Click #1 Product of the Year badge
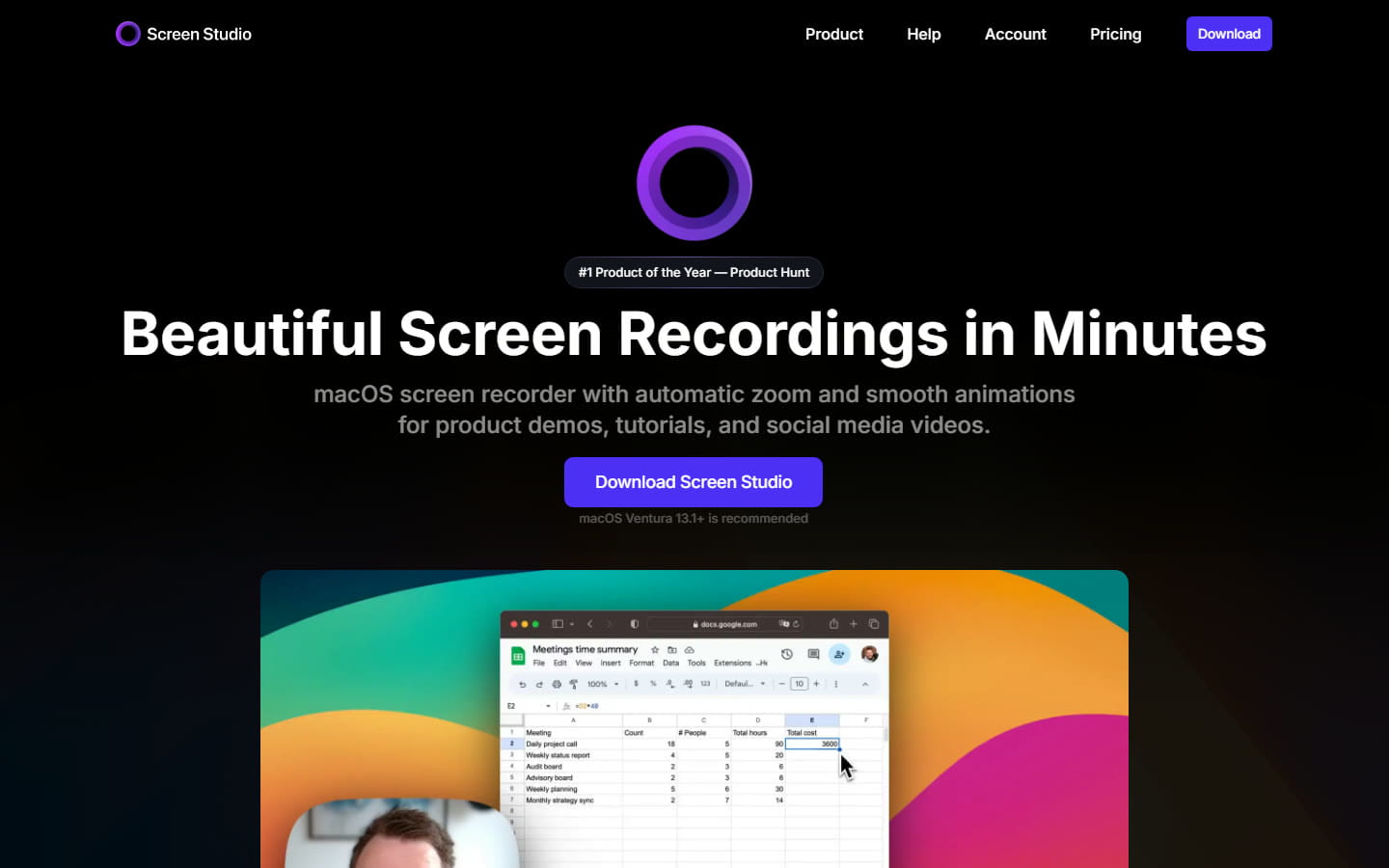Screen dimensions: 1389x868 [694, 272]
